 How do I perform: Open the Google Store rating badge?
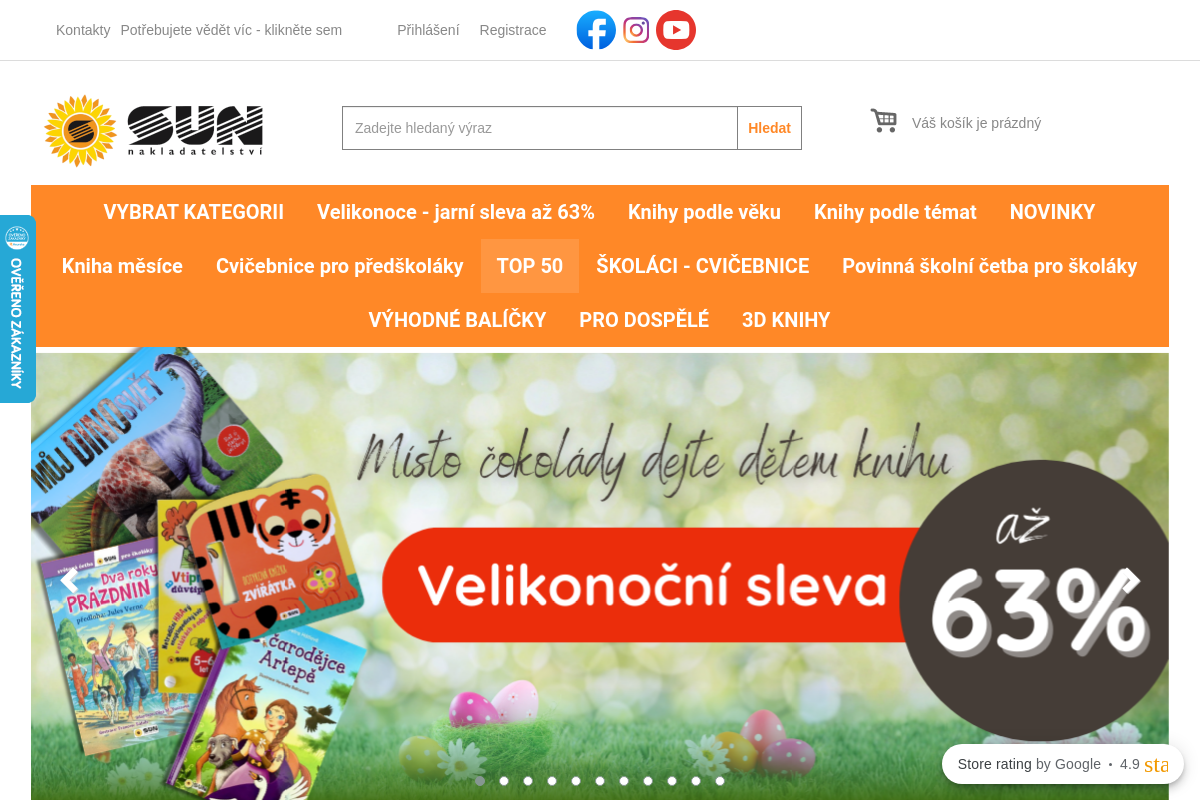tap(1063, 764)
